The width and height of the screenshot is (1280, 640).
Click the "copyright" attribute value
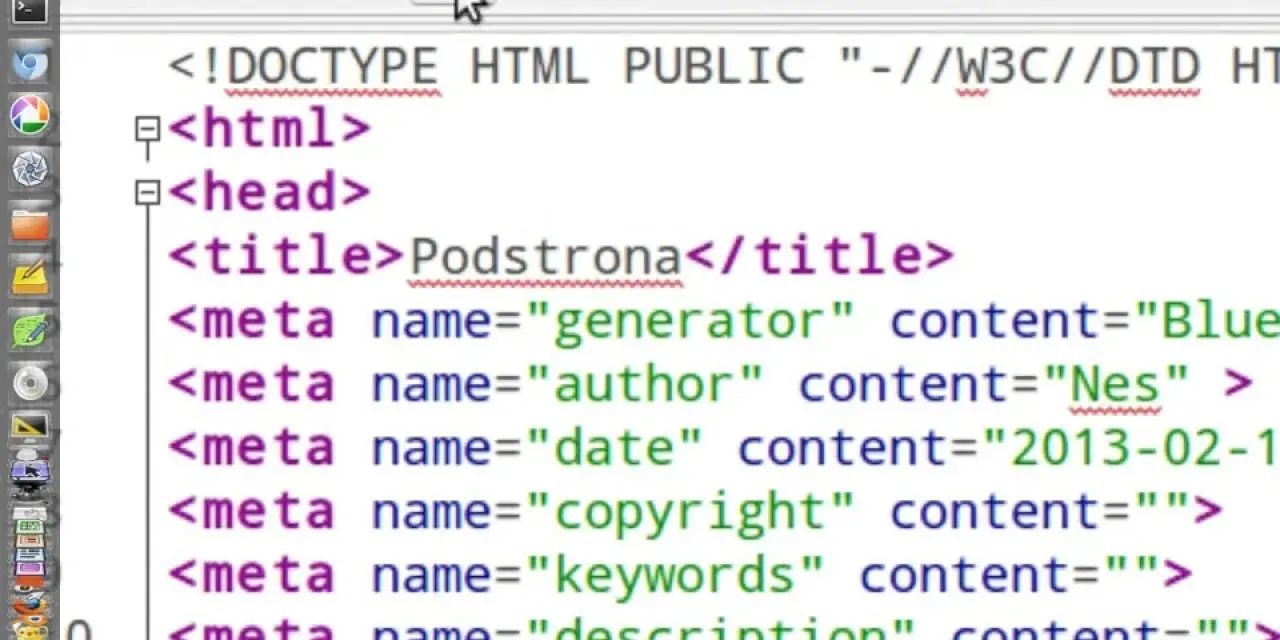[690, 513]
